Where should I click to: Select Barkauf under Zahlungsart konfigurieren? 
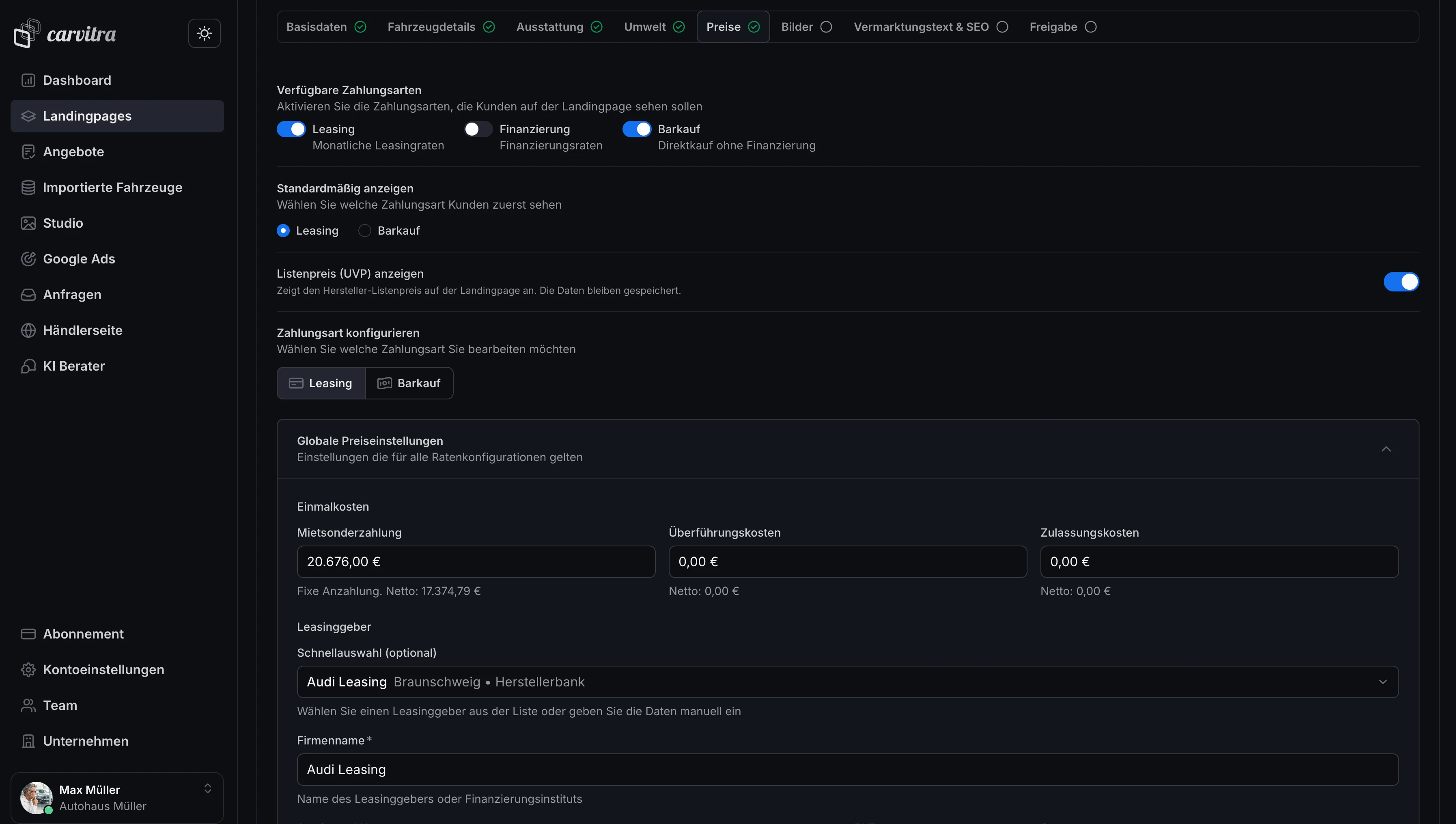(409, 383)
